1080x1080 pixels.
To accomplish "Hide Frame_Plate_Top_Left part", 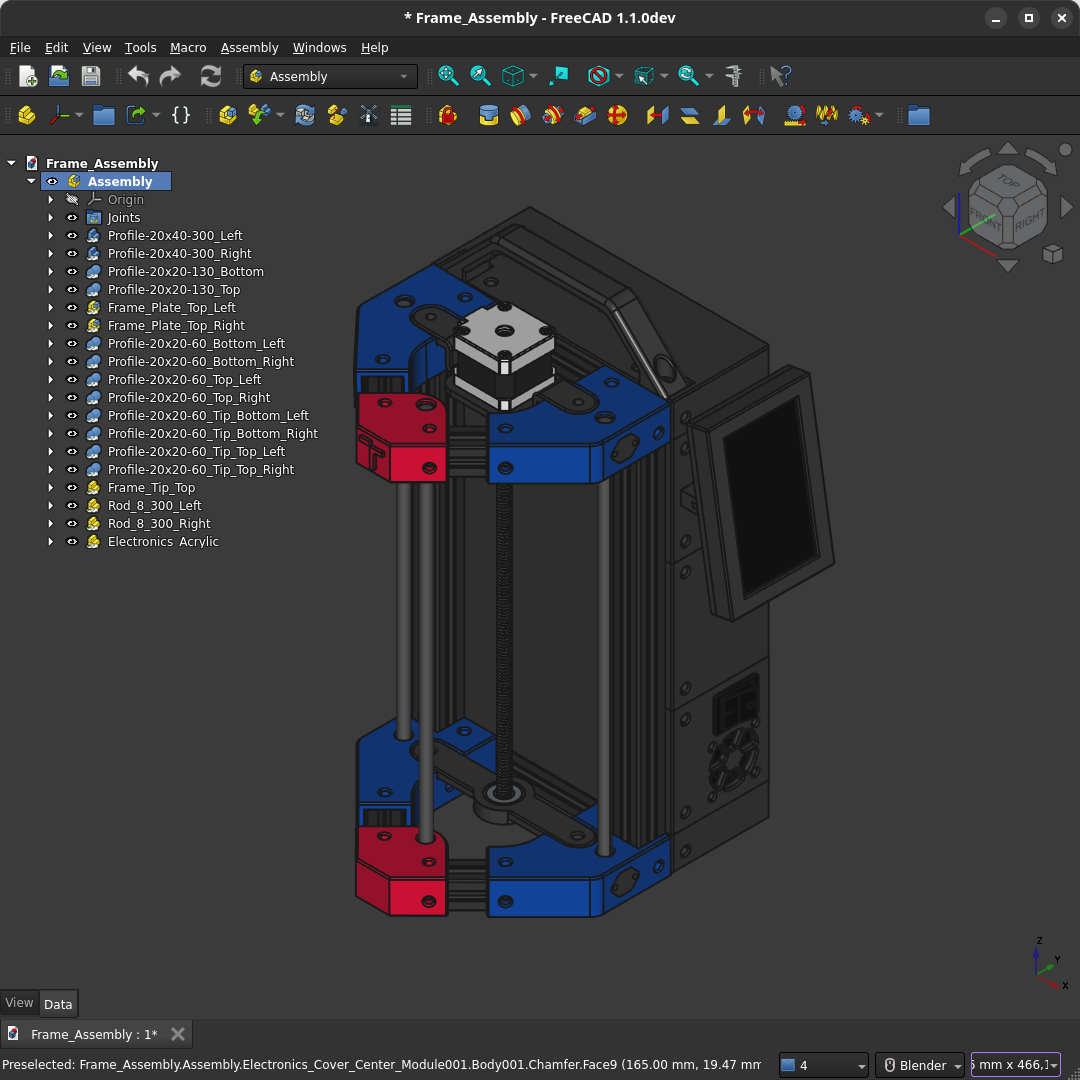I will click(x=72, y=307).
